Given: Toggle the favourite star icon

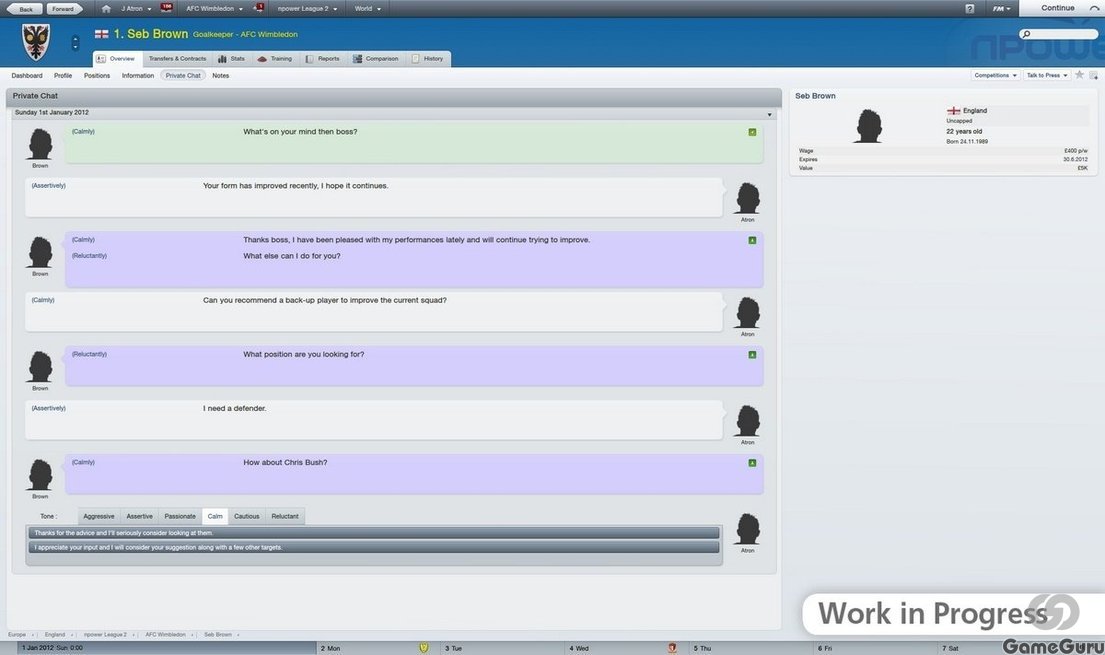Looking at the screenshot, I should pos(1079,75).
